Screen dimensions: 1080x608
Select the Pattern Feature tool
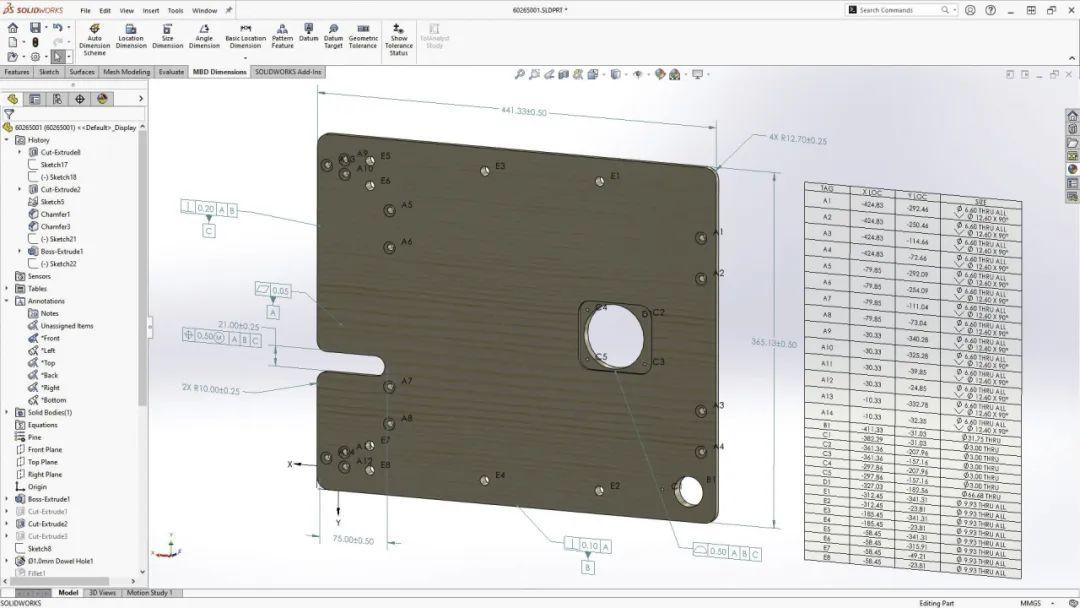click(281, 38)
